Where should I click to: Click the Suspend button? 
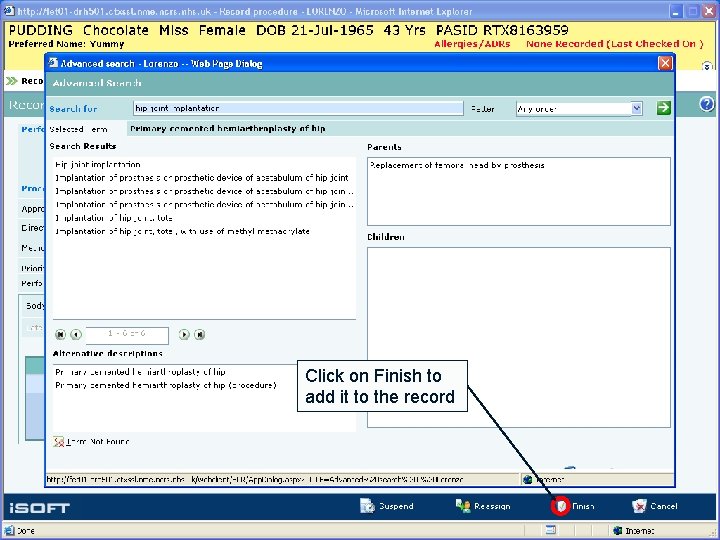pos(387,506)
